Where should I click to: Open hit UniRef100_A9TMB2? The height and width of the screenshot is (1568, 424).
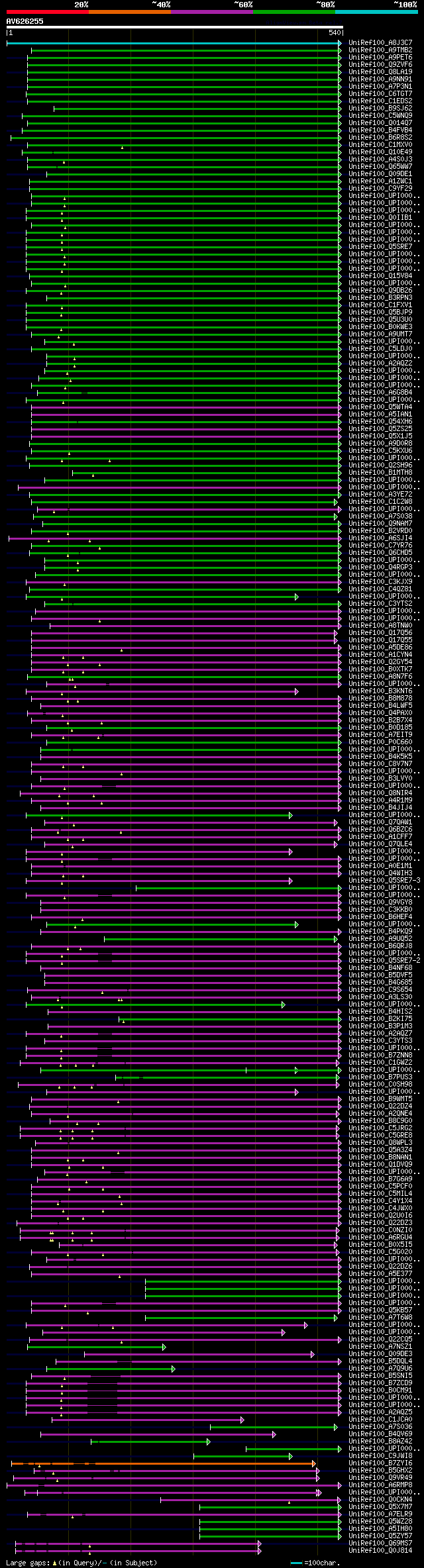(x=380, y=50)
